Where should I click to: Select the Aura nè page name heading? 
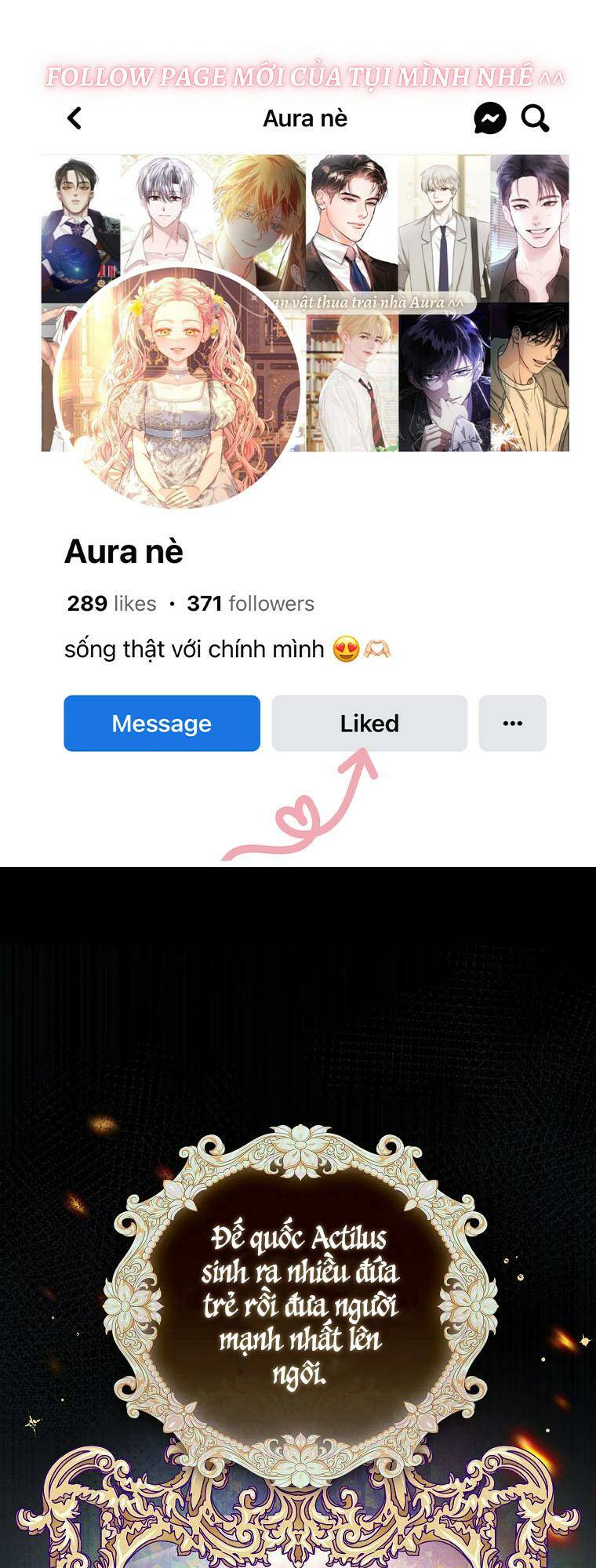point(124,552)
